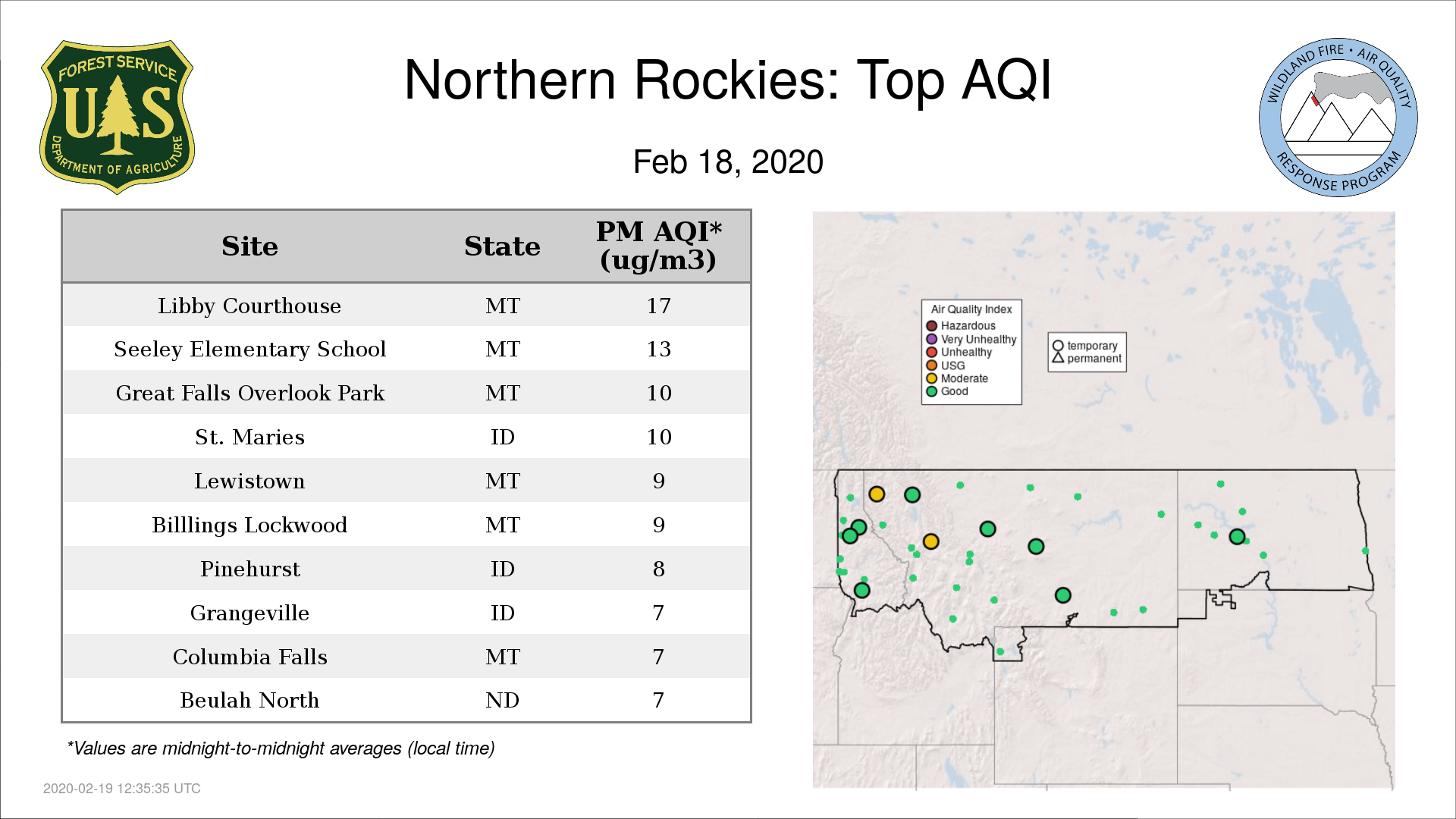Click the midnight-to-midnight averages footnote
Screen dimensions: 1456x819
[x=281, y=748]
